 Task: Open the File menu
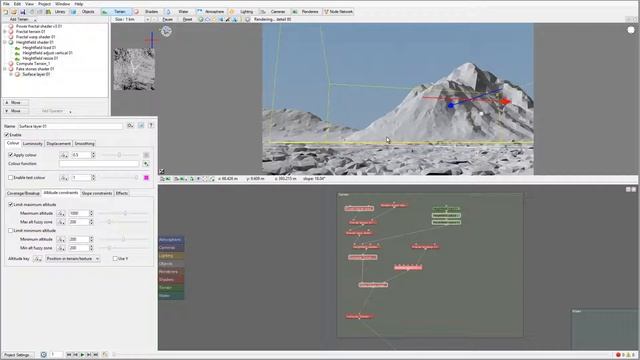point(6,4)
